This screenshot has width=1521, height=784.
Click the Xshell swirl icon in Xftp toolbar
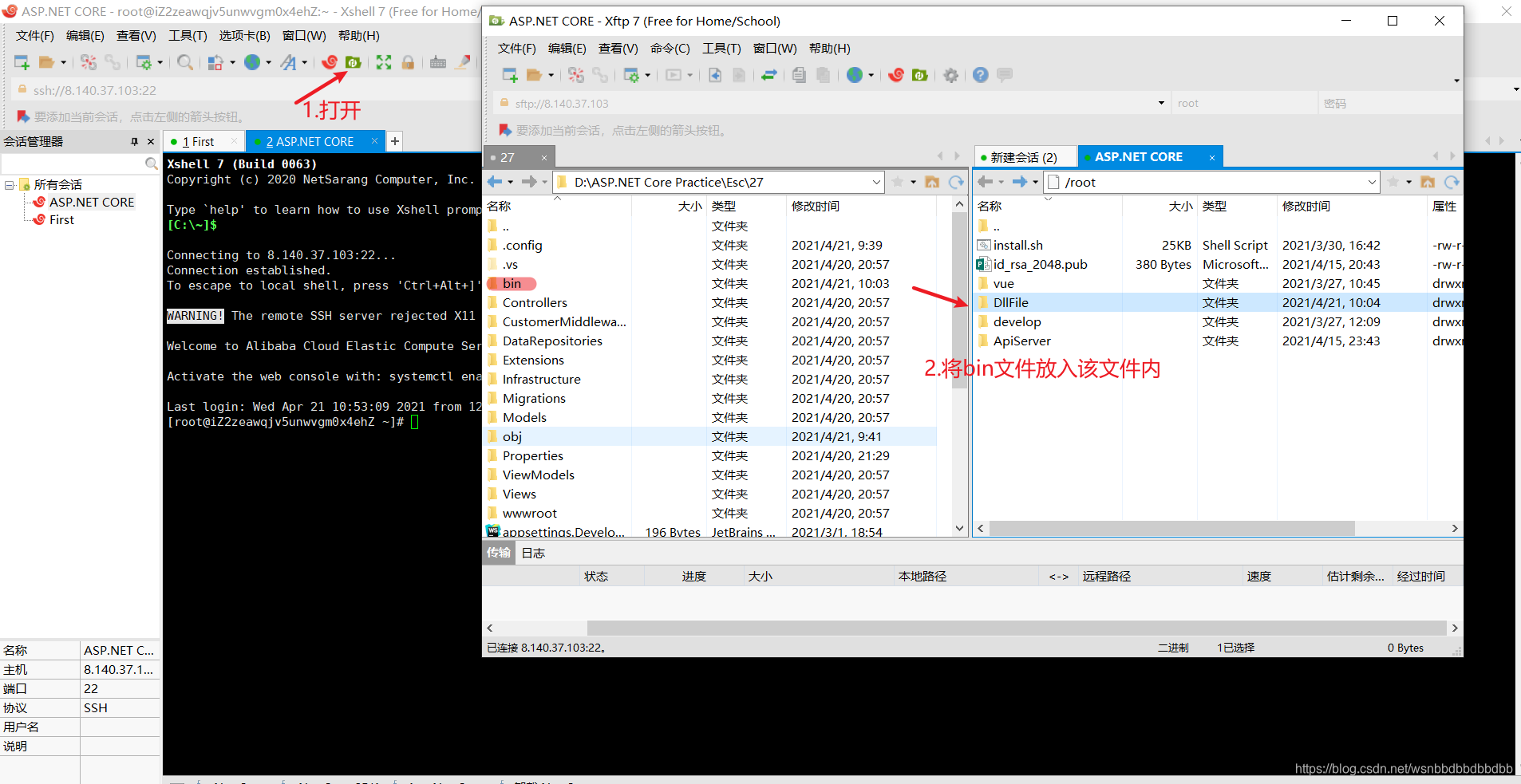coord(896,75)
